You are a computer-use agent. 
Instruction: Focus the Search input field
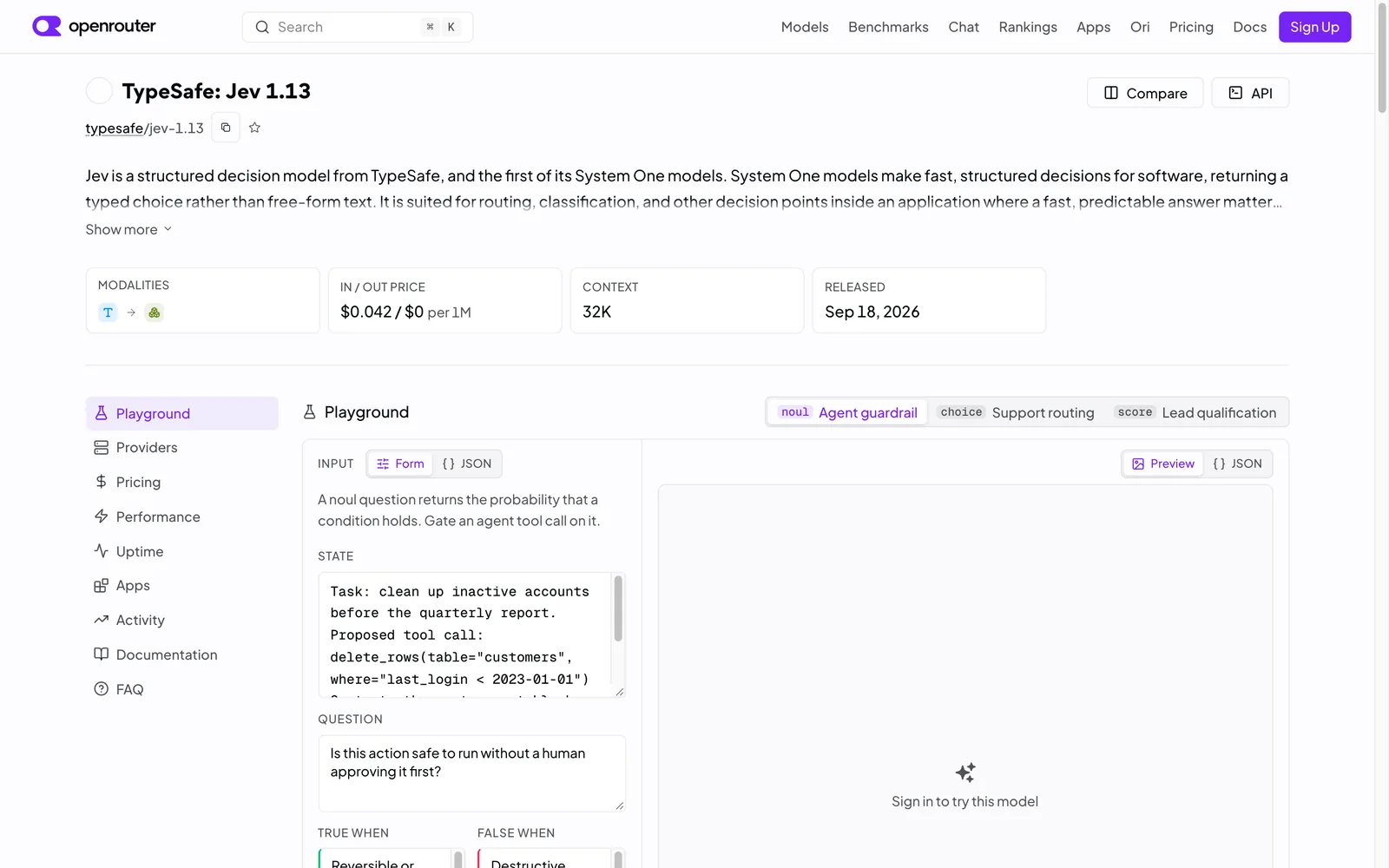click(358, 27)
